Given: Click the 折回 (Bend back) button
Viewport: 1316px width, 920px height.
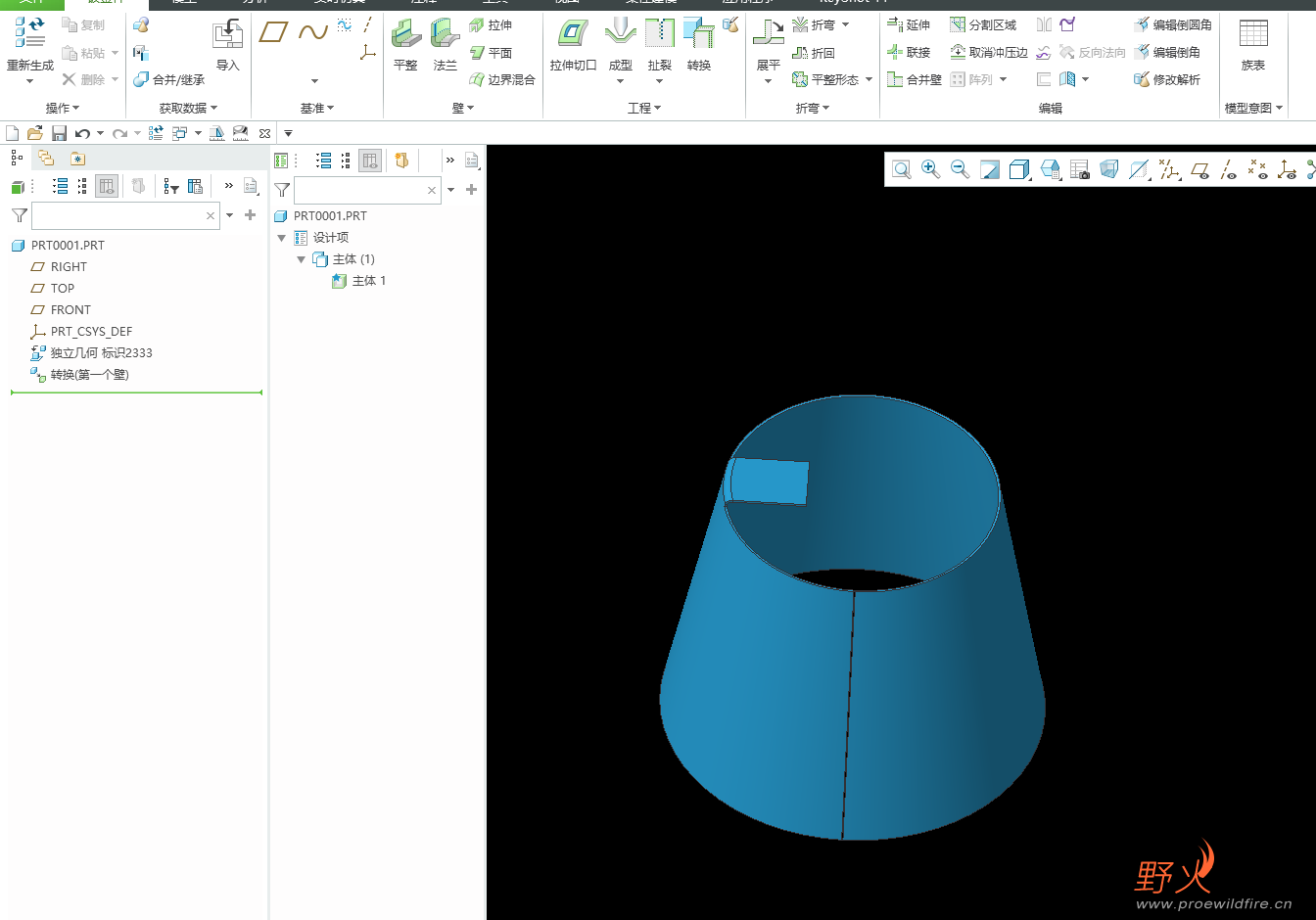Looking at the screenshot, I should [x=814, y=53].
